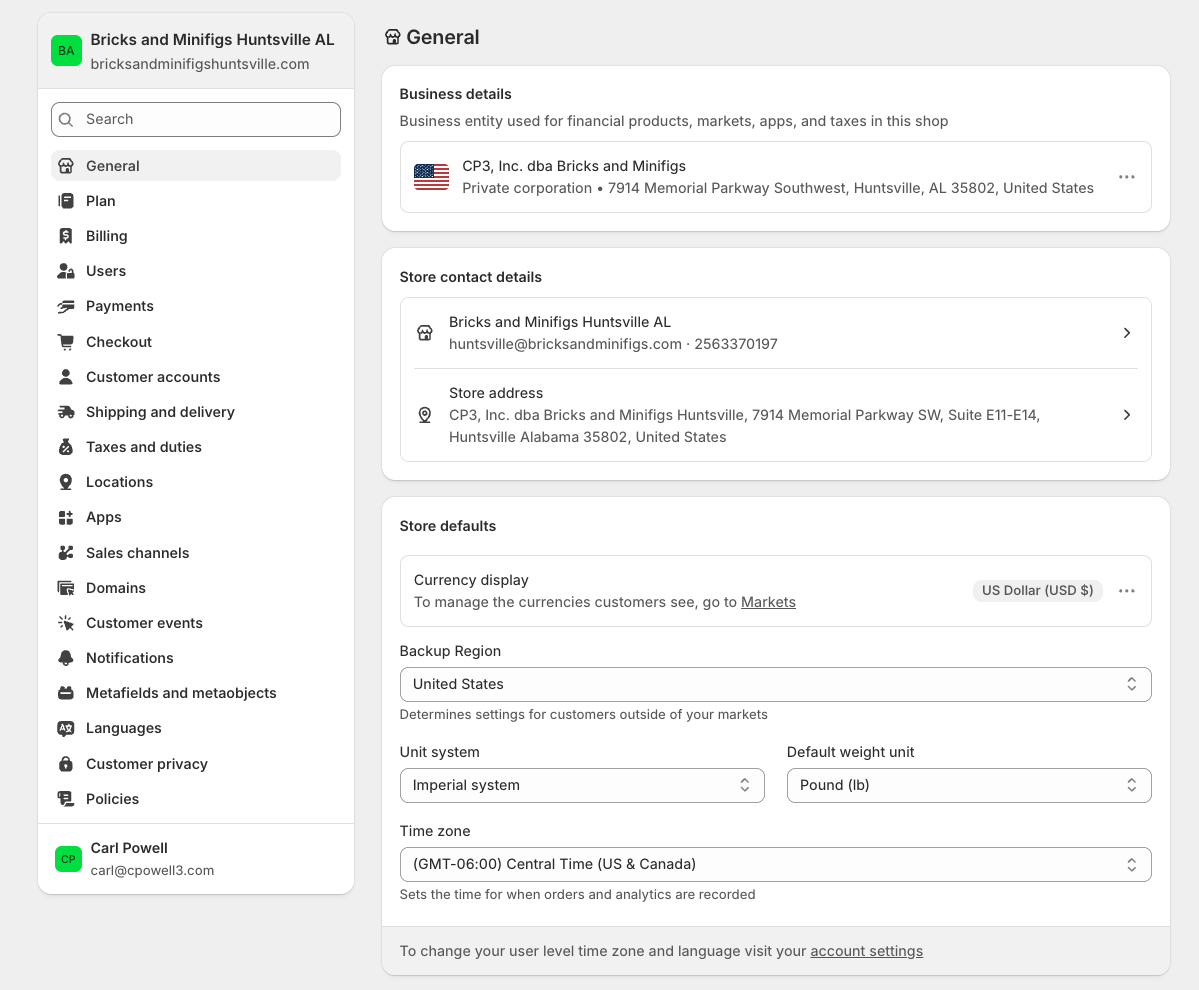Click the US flag in Business details
The width and height of the screenshot is (1199, 990).
point(431,177)
